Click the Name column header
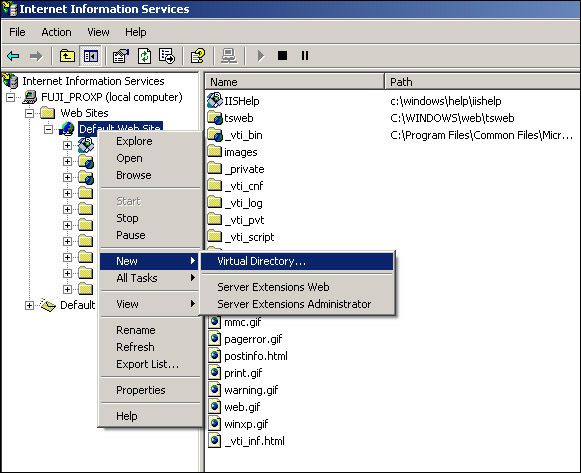This screenshot has width=581, height=473. click(x=295, y=82)
